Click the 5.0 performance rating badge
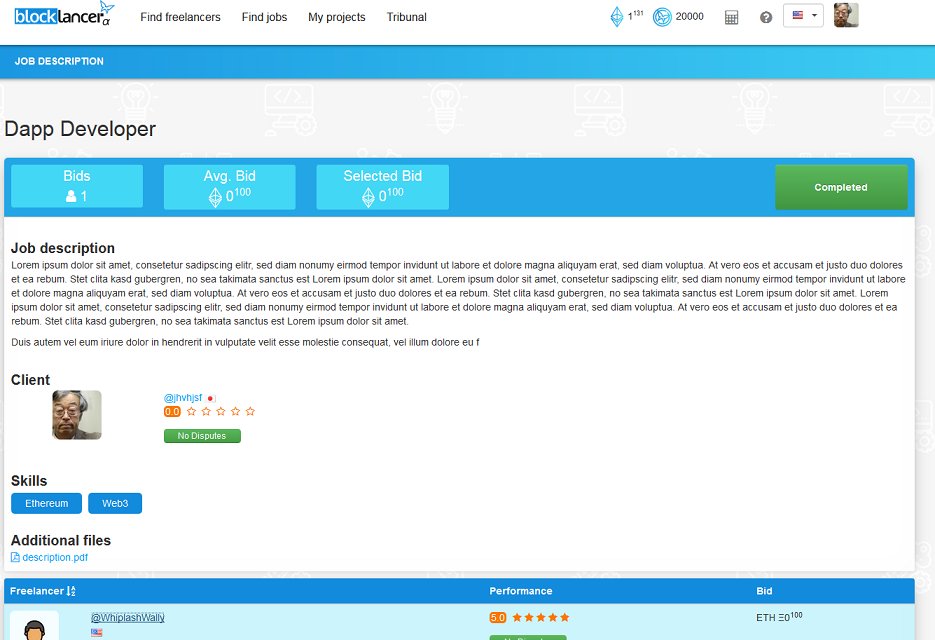 coord(498,617)
